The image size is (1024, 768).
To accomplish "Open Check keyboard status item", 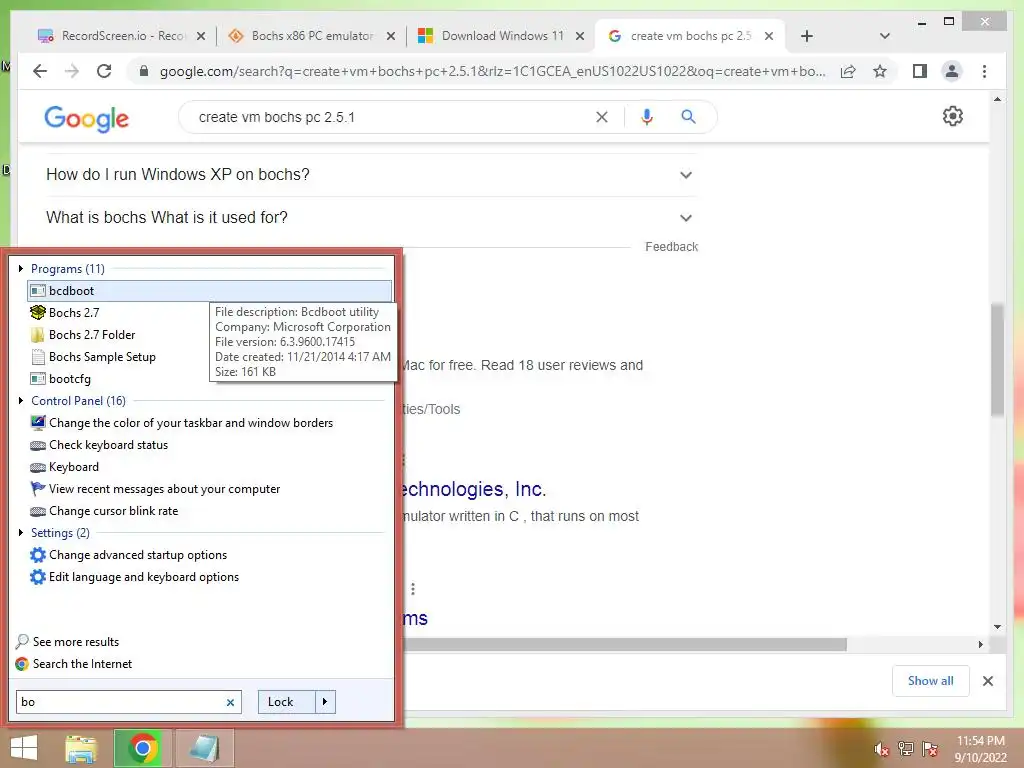I will tap(108, 445).
